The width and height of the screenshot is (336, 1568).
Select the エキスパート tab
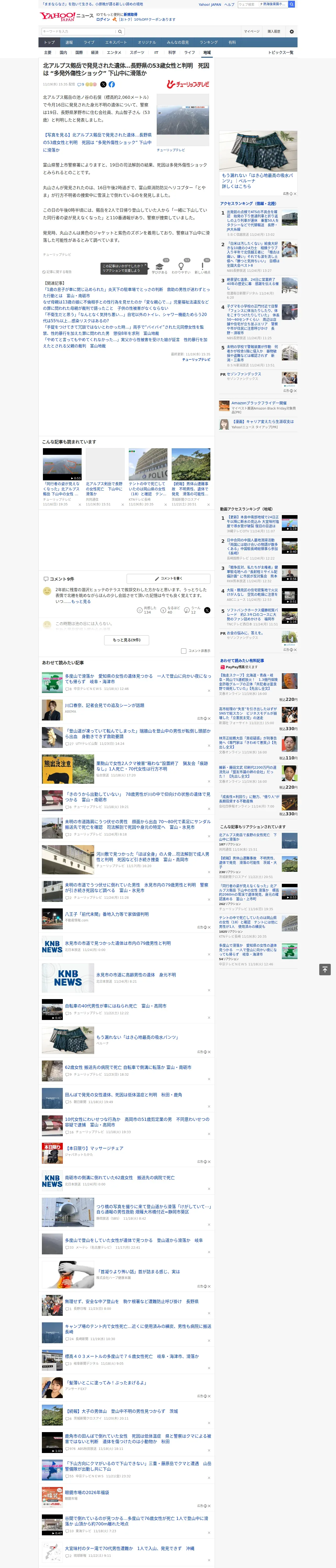click(x=116, y=43)
